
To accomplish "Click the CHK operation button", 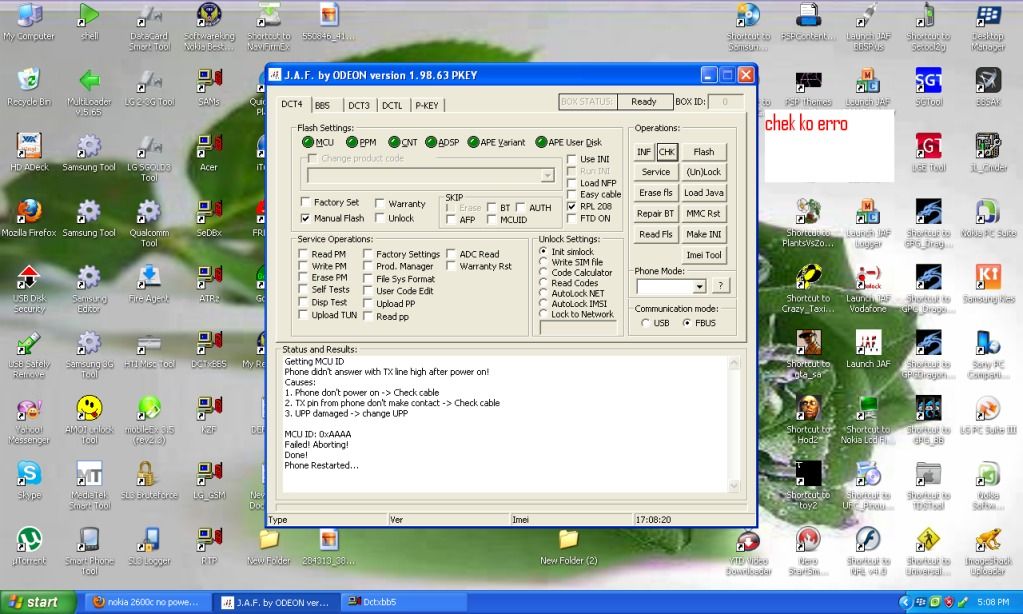I will click(x=667, y=152).
